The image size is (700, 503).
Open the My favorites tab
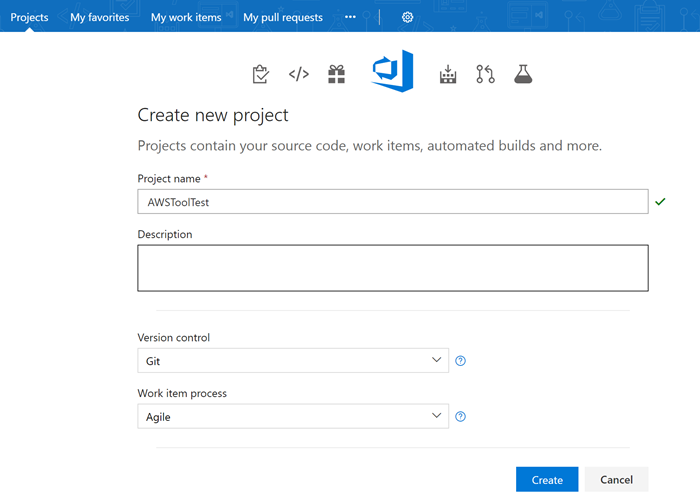pos(100,17)
